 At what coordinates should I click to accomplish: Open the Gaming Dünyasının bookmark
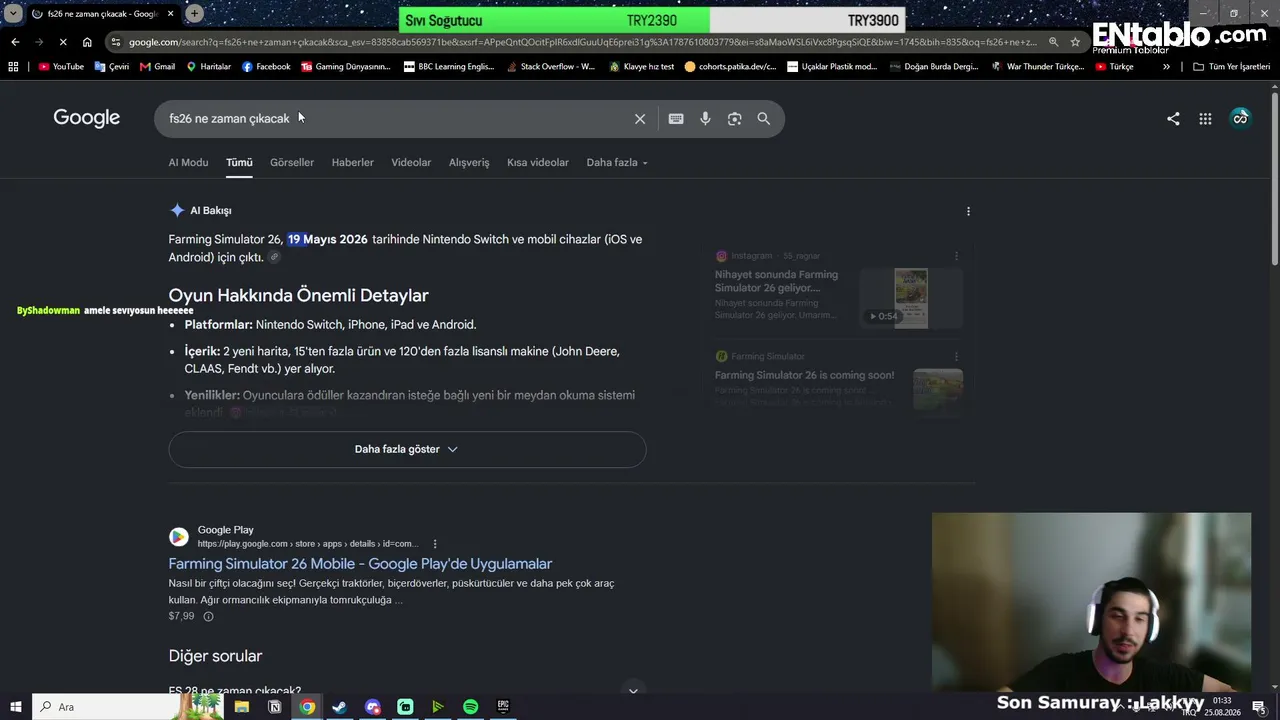346,67
